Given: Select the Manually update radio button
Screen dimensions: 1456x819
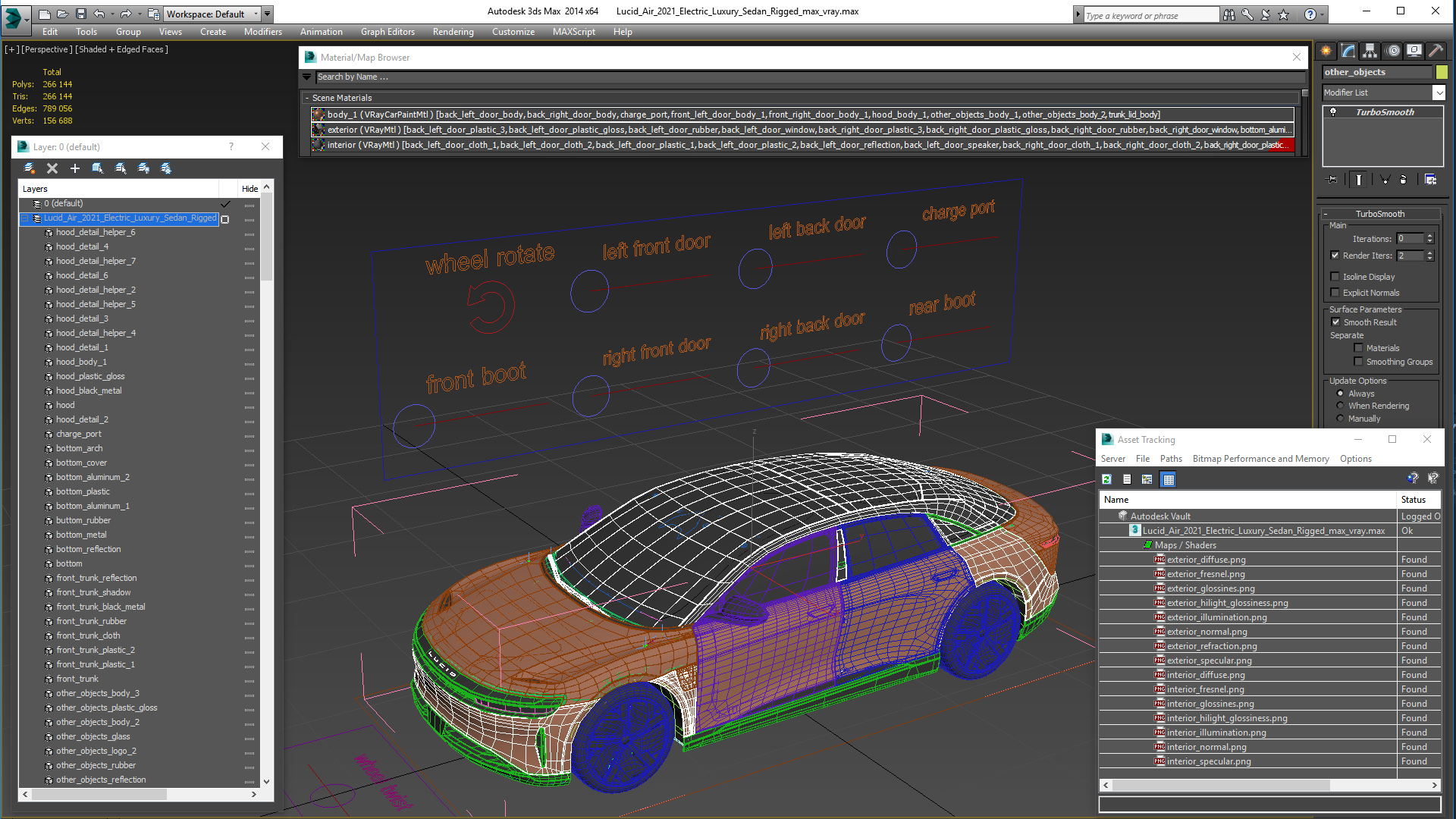Looking at the screenshot, I should click(1341, 419).
